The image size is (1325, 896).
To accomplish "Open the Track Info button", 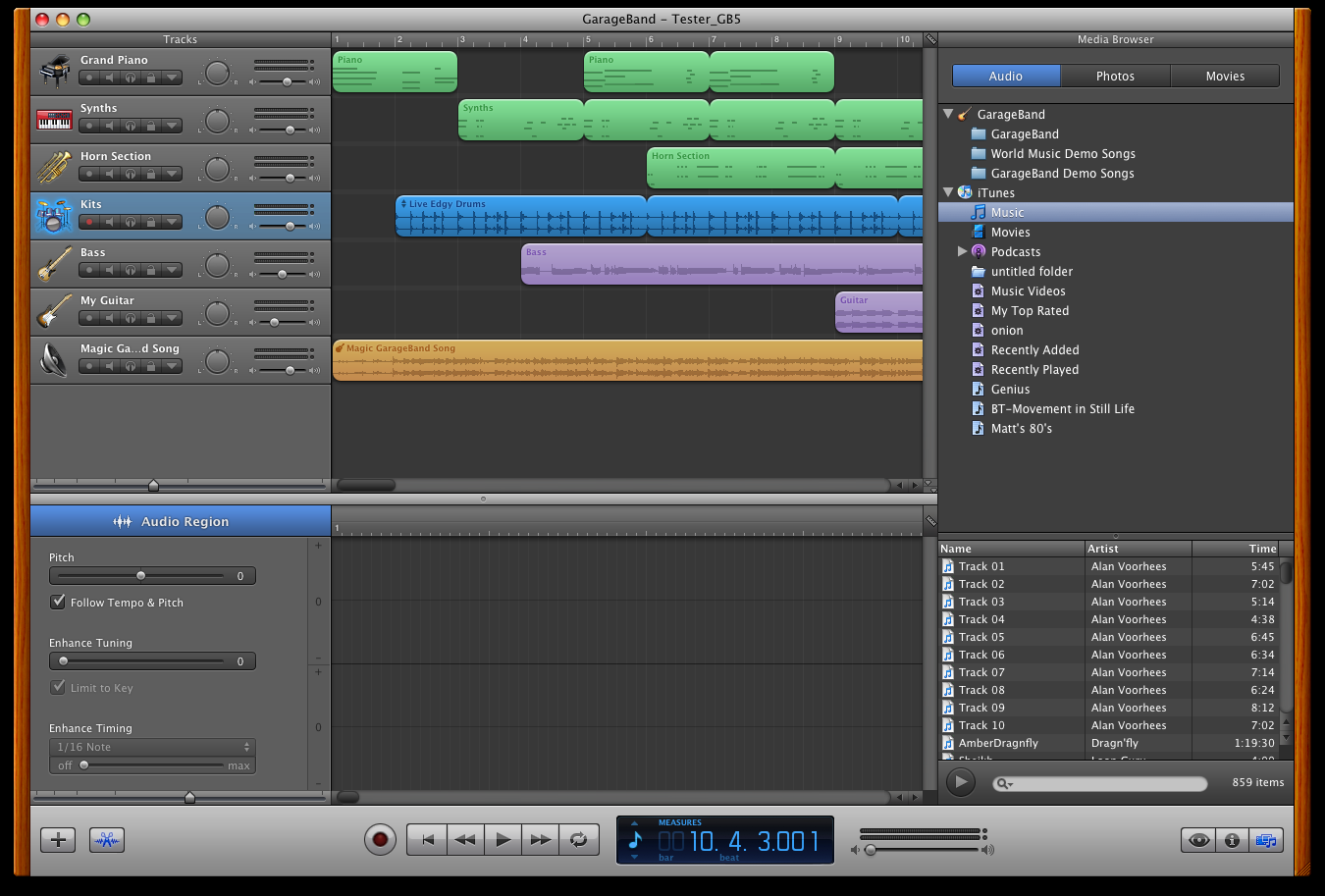I will coord(1232,840).
